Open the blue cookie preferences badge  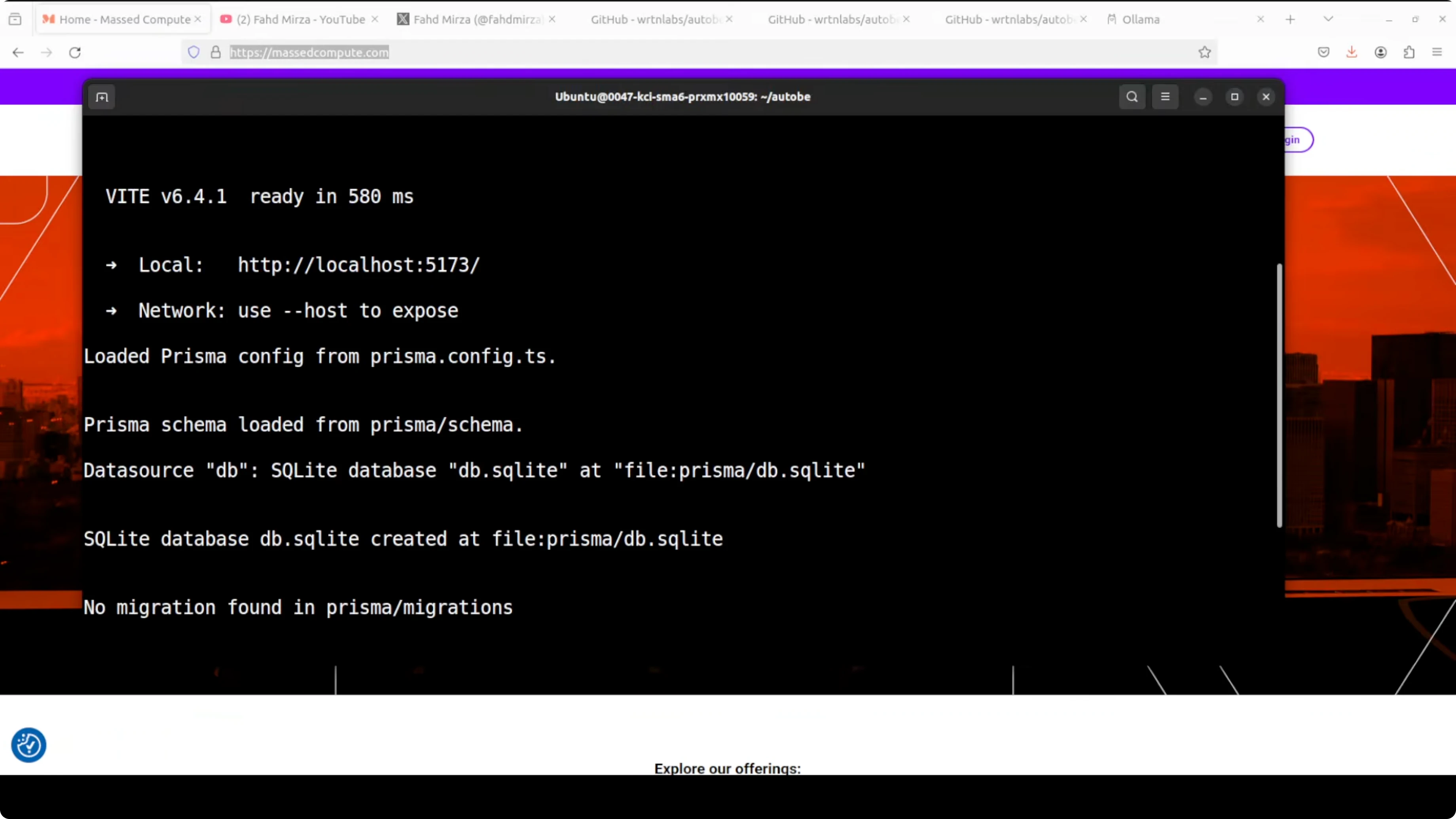click(x=28, y=745)
